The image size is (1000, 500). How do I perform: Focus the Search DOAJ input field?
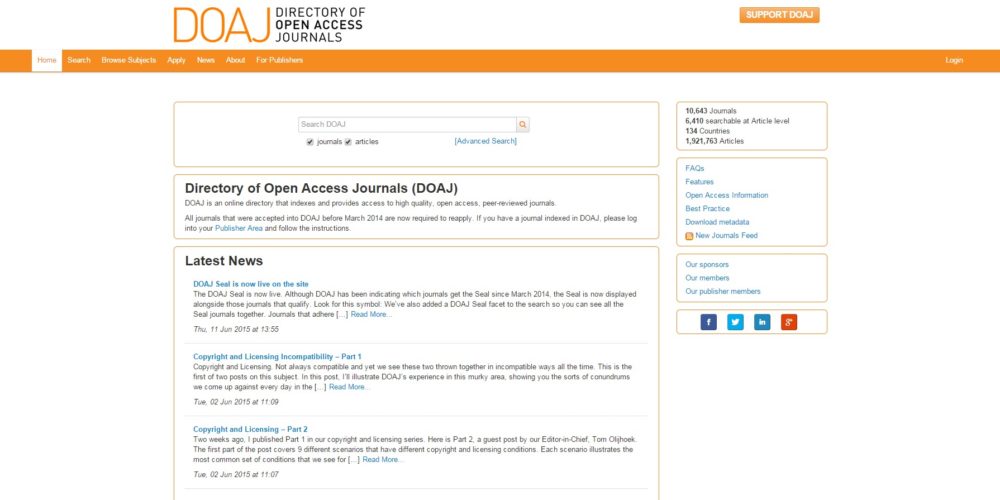(x=407, y=125)
